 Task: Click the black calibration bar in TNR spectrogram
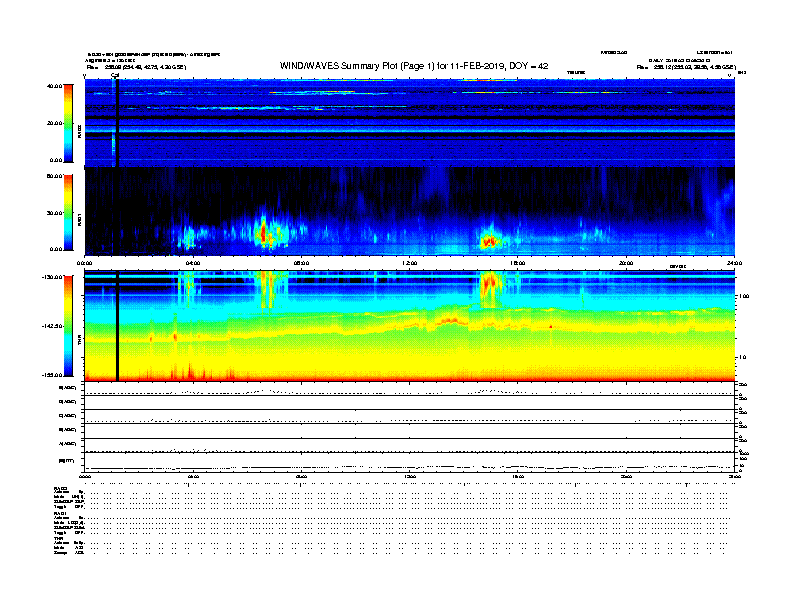pyautogui.click(x=117, y=326)
